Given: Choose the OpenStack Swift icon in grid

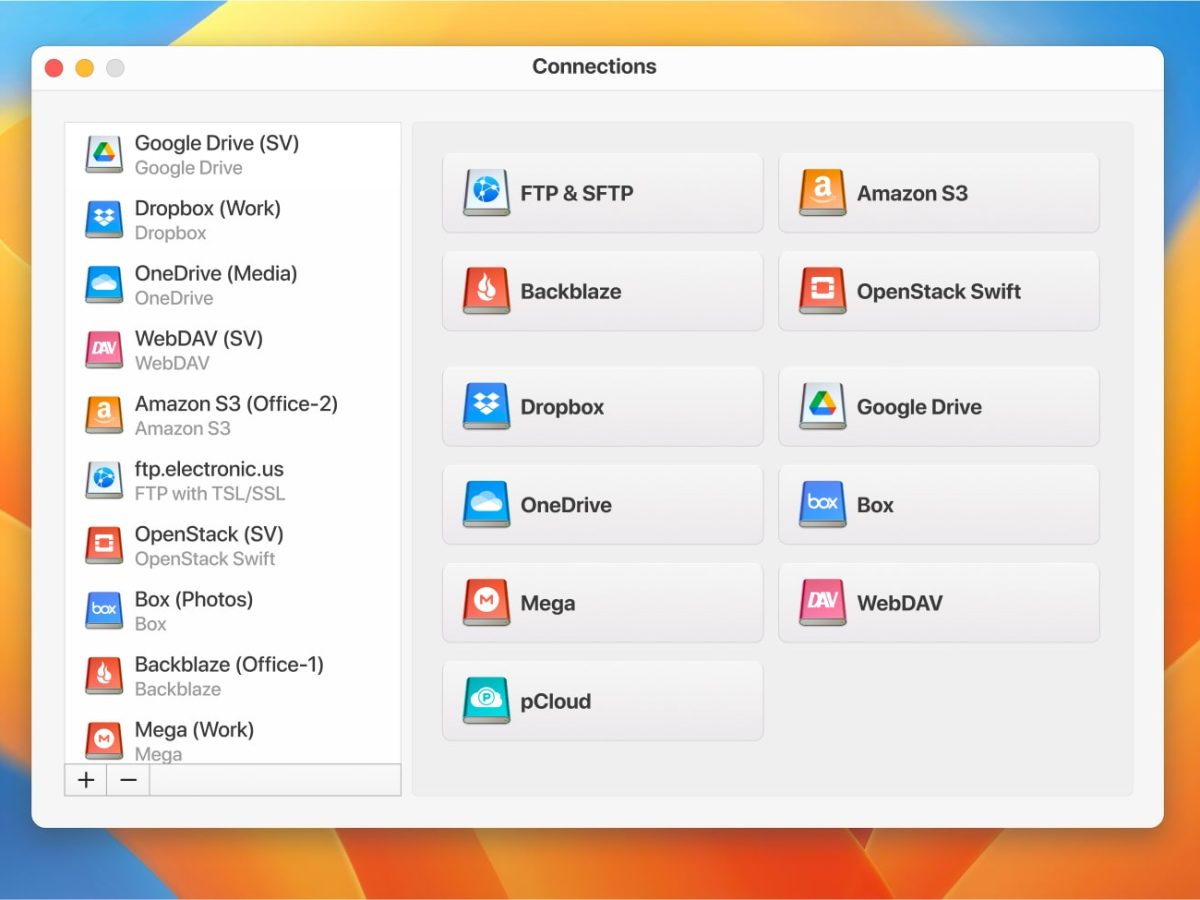Looking at the screenshot, I should click(822, 291).
